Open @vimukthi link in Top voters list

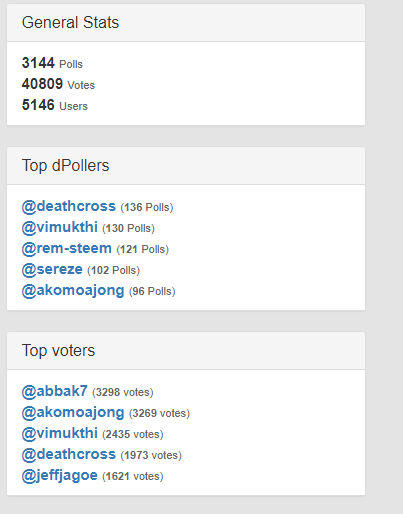click(60, 433)
